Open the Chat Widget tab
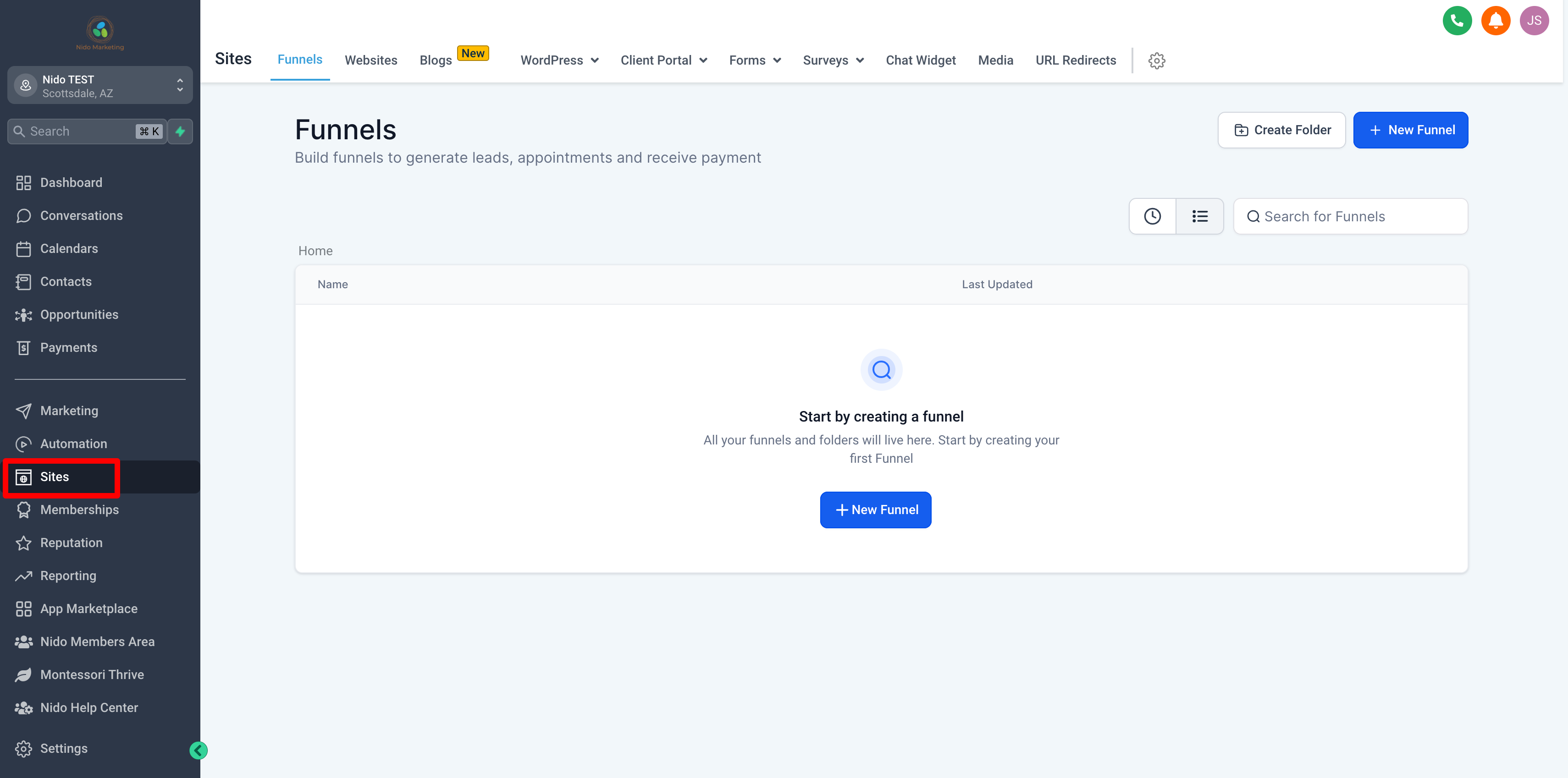This screenshot has height=778, width=1568. coord(920,60)
